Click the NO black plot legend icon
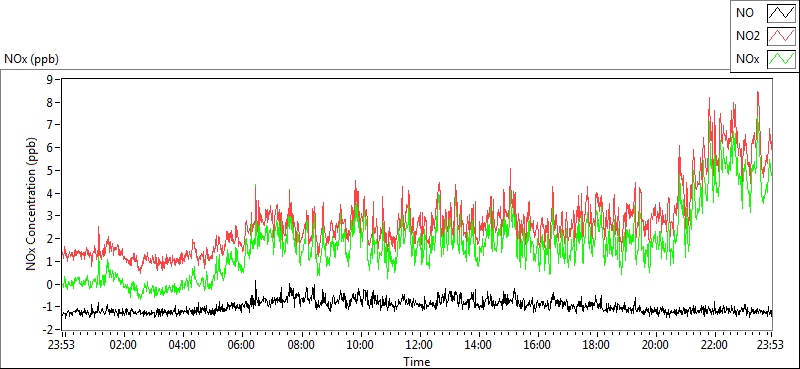Image resolution: width=800 pixels, height=369 pixels. [782, 13]
